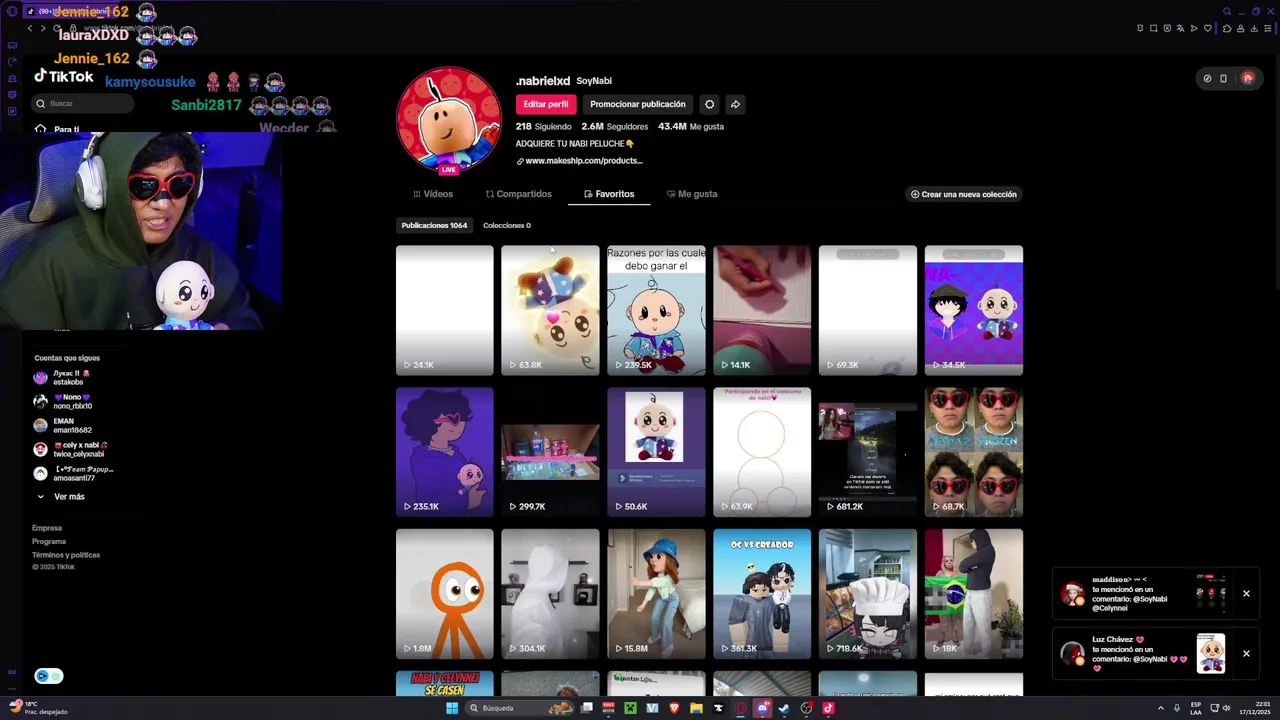Click the Windows Búsqueda search box
Image resolution: width=1280 pixels, height=720 pixels.
click(520, 708)
